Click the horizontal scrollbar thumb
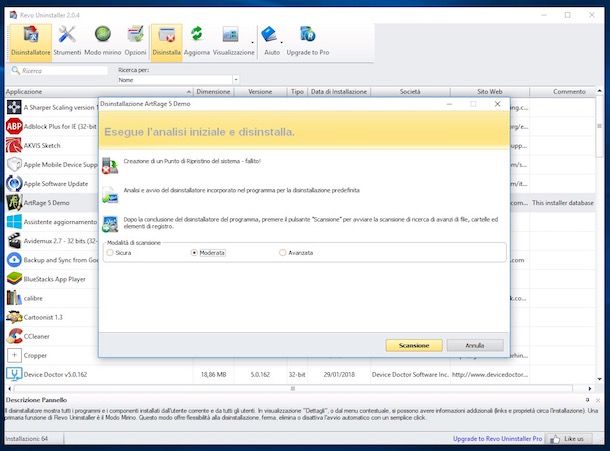Viewport: 610px width, 451px height. click(293, 388)
